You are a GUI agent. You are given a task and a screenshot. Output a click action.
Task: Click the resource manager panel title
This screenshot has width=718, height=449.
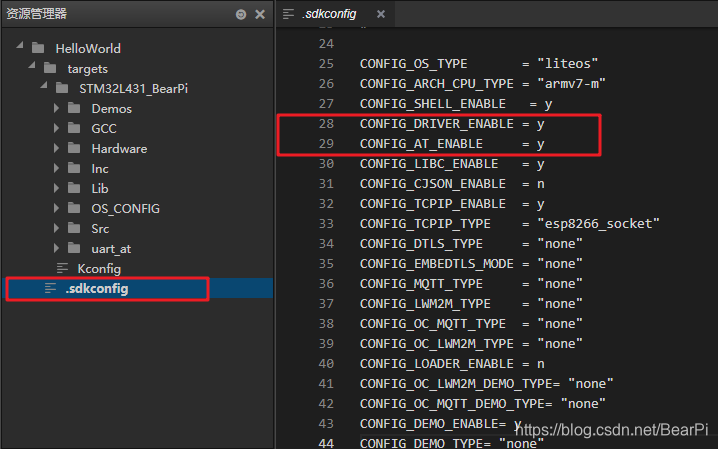coord(37,14)
